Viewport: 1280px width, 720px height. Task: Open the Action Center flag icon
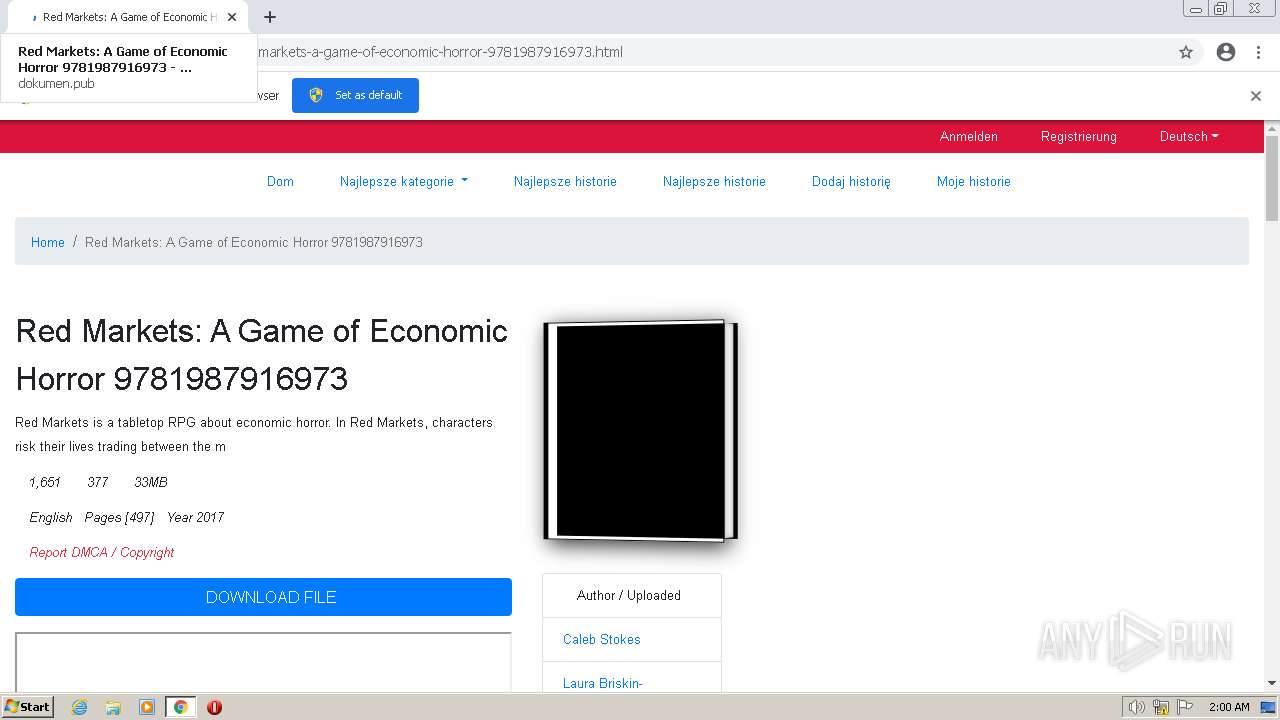[1185, 707]
